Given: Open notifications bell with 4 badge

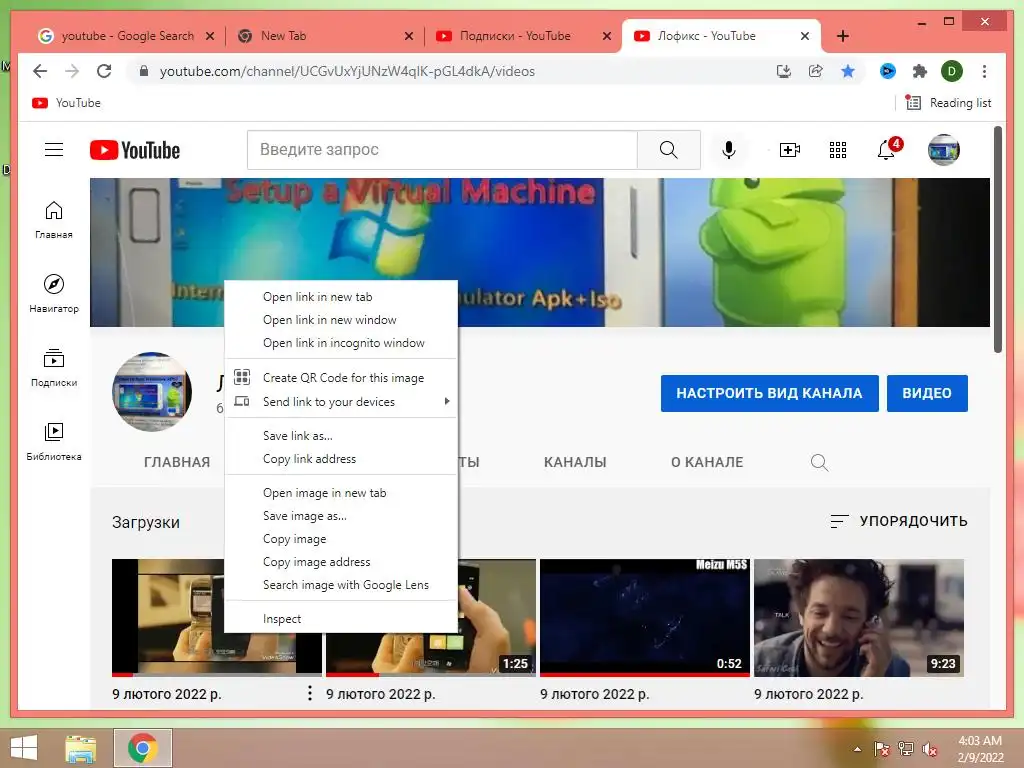Looking at the screenshot, I should [887, 150].
